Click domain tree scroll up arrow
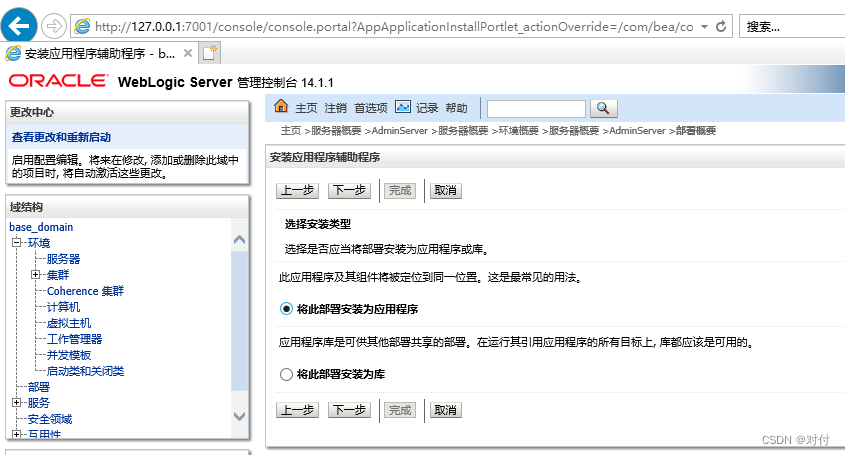This screenshot has height=455, width=845. tap(239, 240)
